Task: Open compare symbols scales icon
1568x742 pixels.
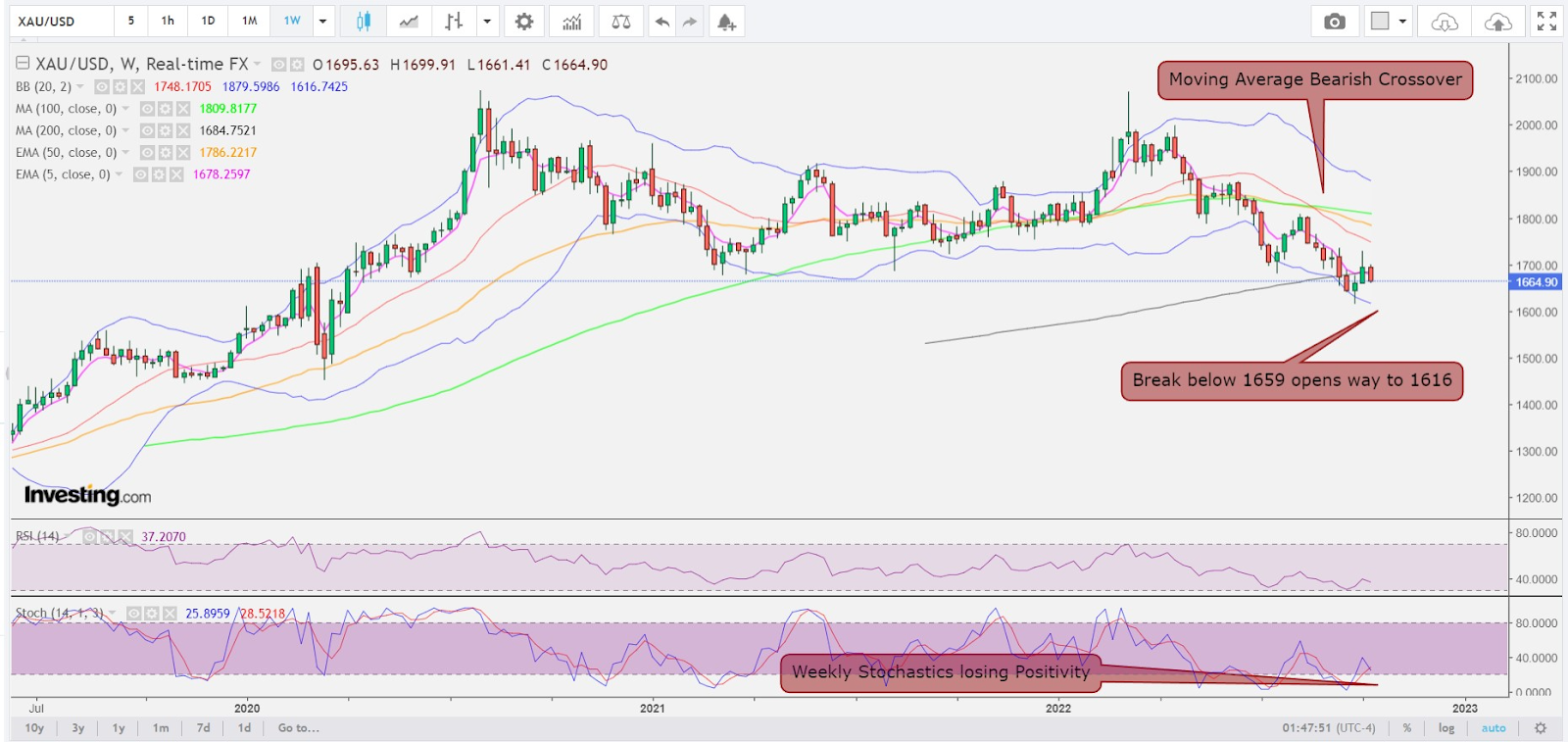Action: 620,22
